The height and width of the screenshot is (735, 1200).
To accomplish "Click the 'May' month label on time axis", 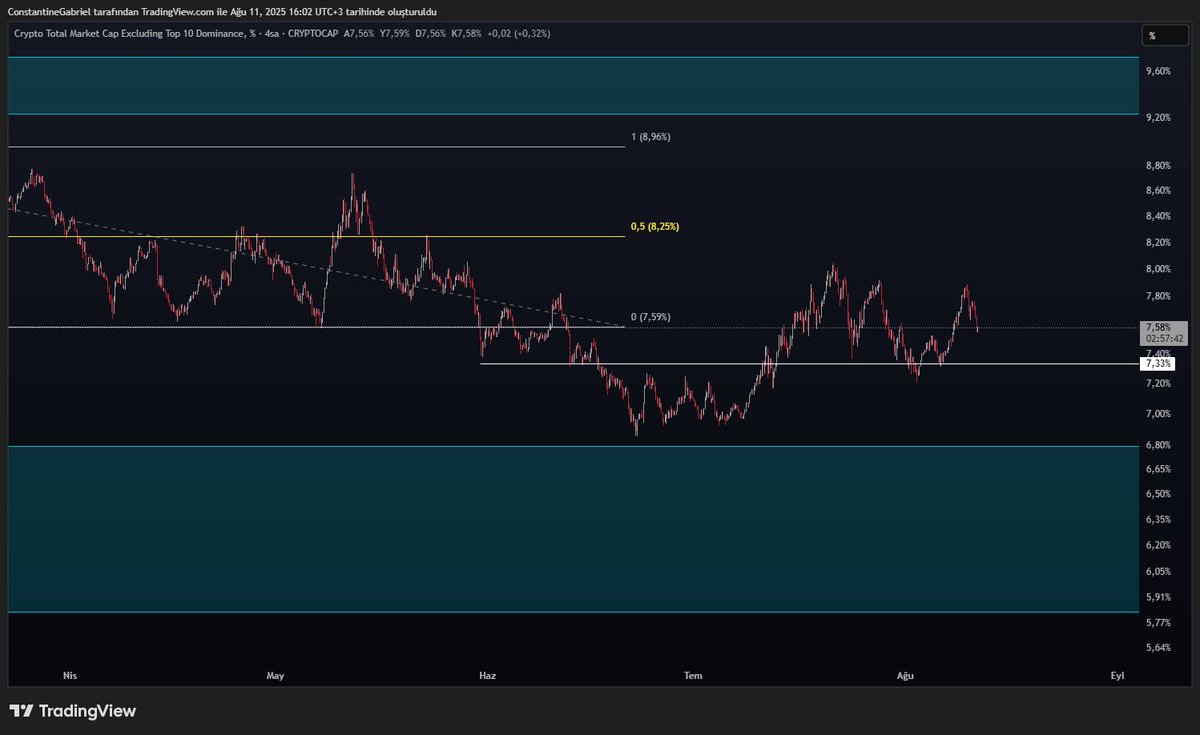I will tap(275, 675).
